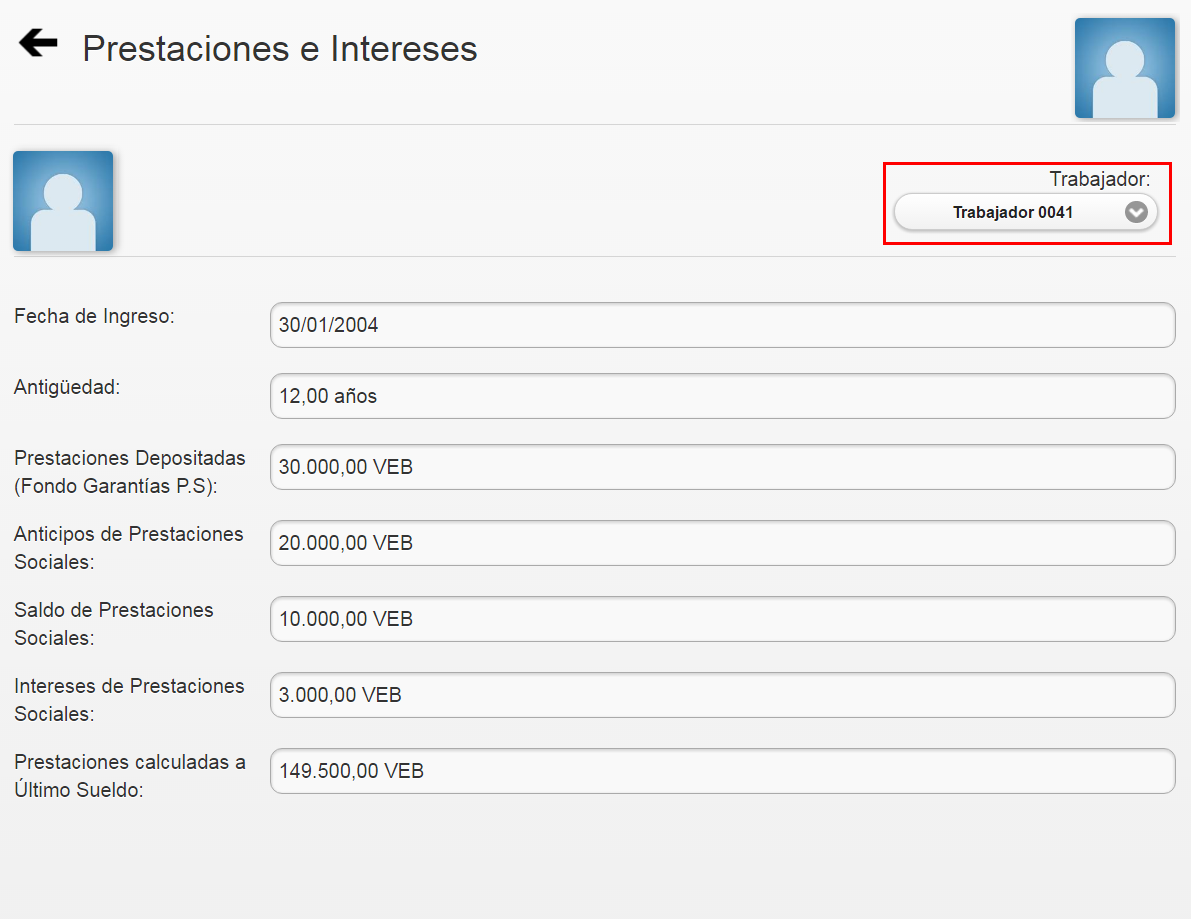Select the Antigüedad value field

coord(722,396)
